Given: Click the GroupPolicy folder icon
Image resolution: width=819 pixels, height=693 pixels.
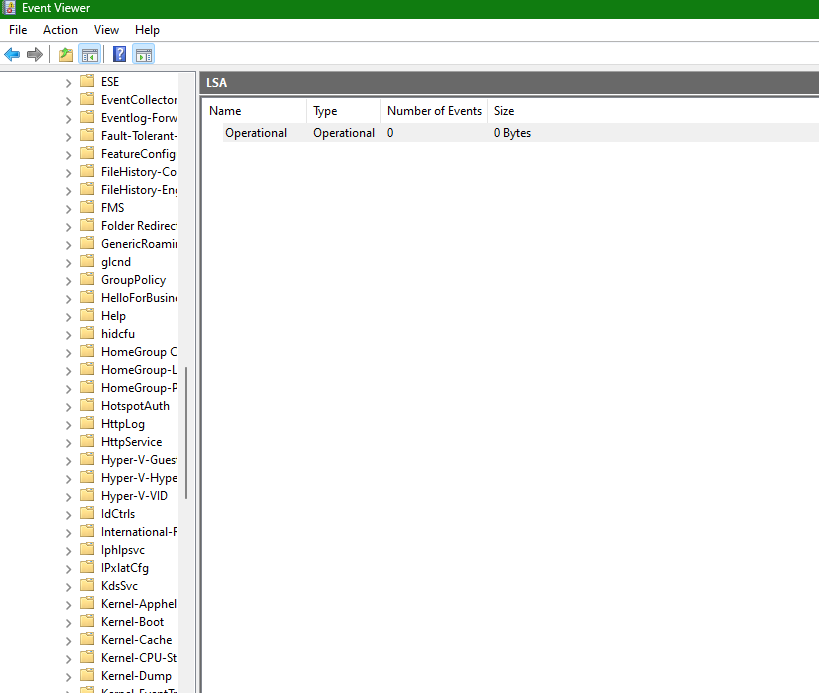Looking at the screenshot, I should [87, 279].
